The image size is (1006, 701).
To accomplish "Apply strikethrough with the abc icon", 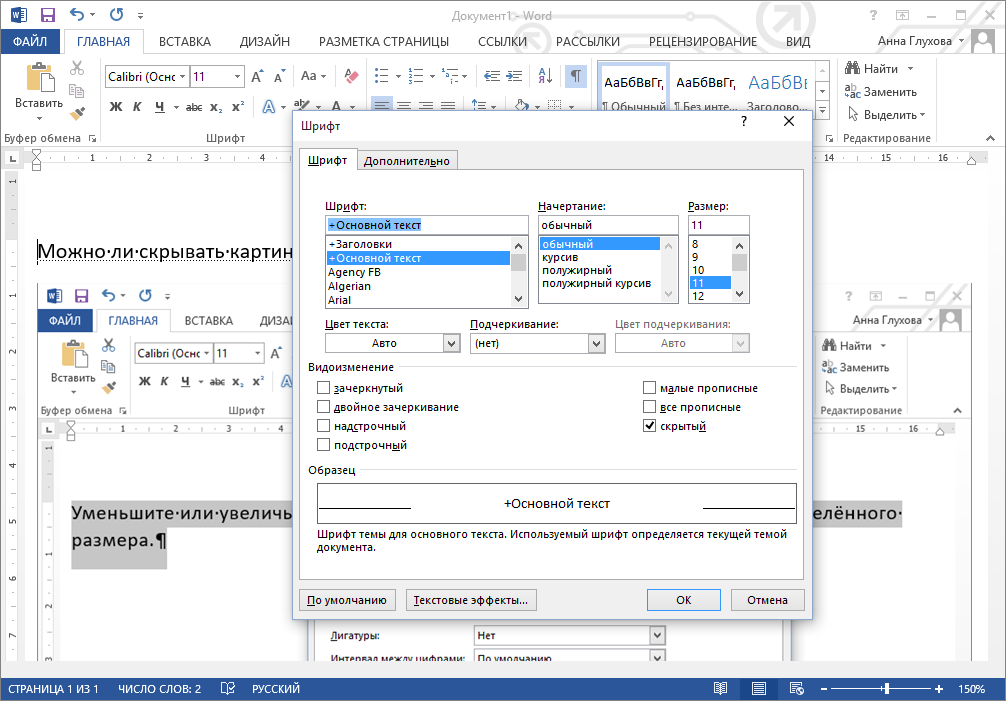I will point(195,105).
